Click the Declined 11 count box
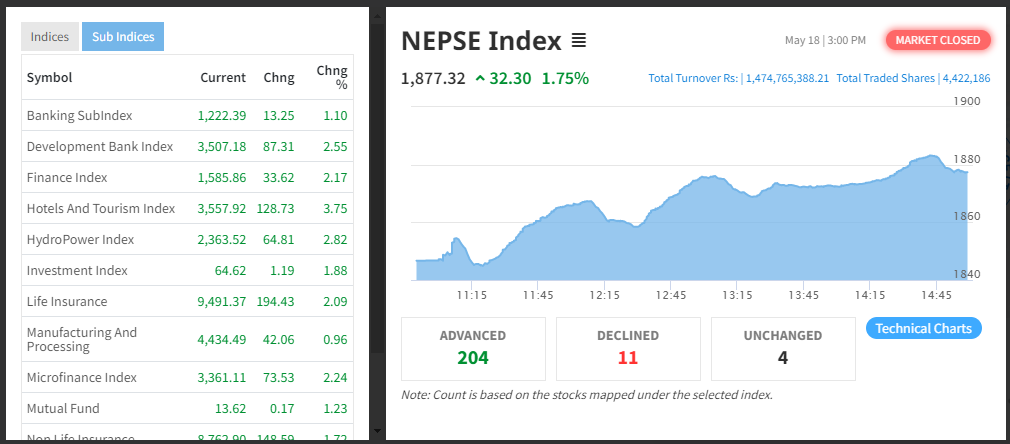The width and height of the screenshot is (1010, 444). (x=628, y=348)
